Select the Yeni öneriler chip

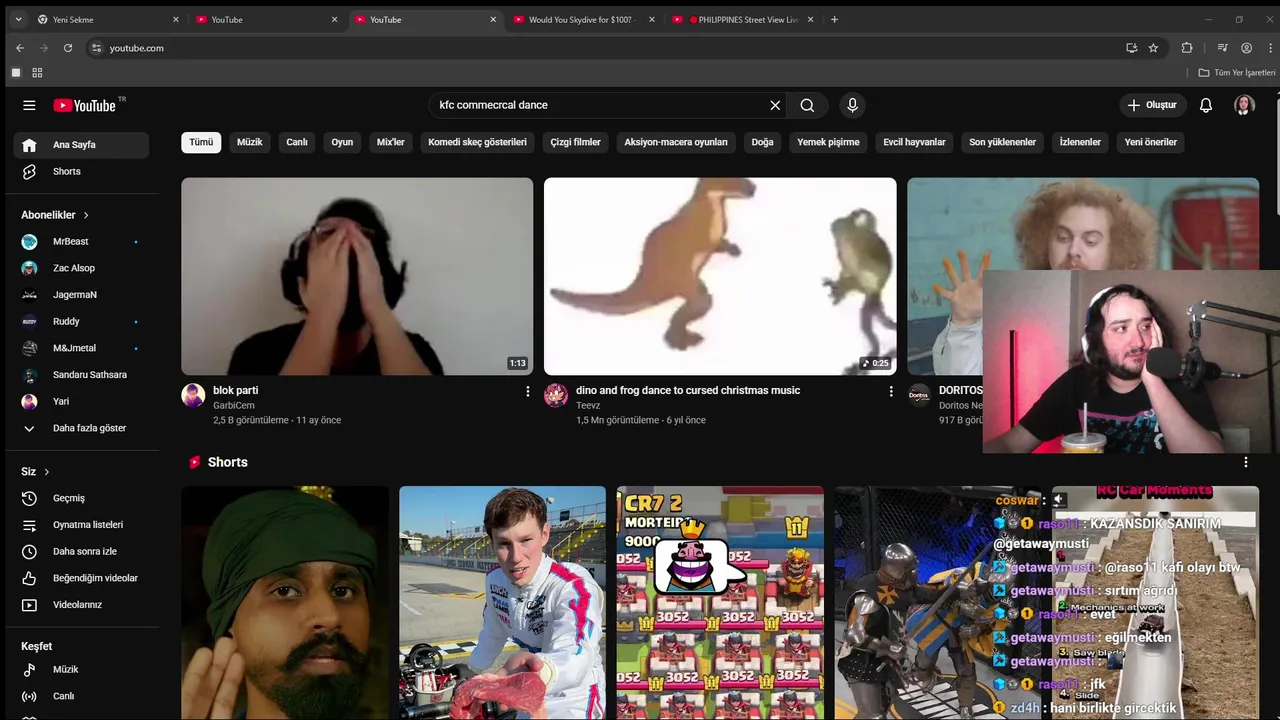pos(1150,142)
